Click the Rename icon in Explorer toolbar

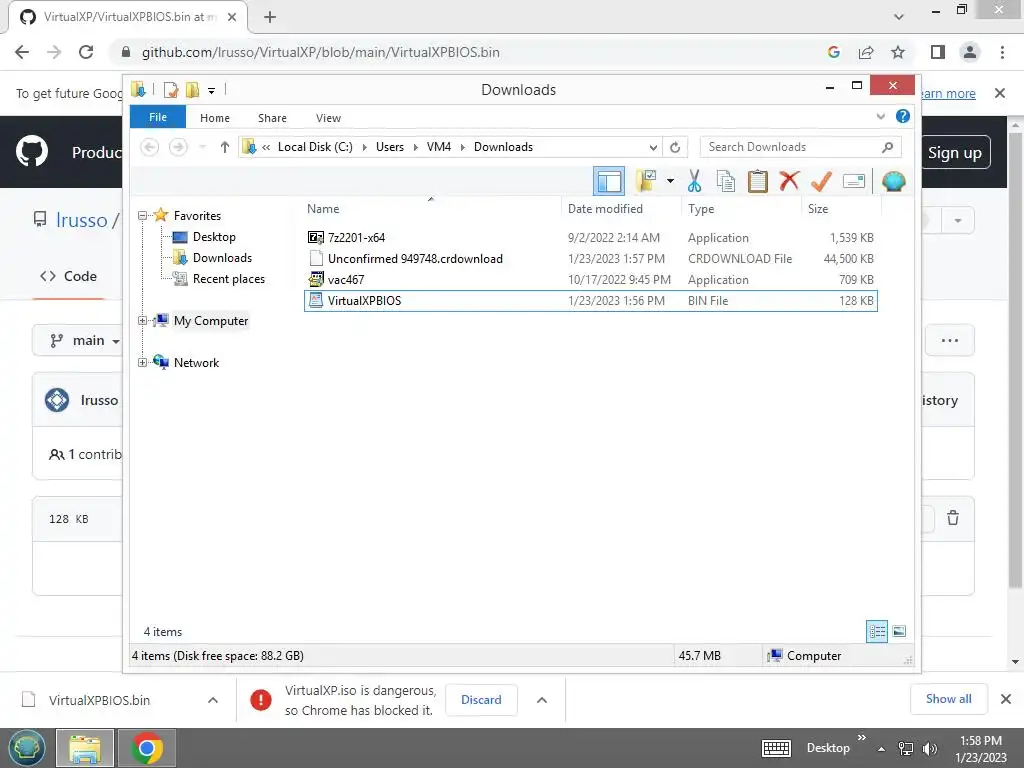[x=854, y=181]
